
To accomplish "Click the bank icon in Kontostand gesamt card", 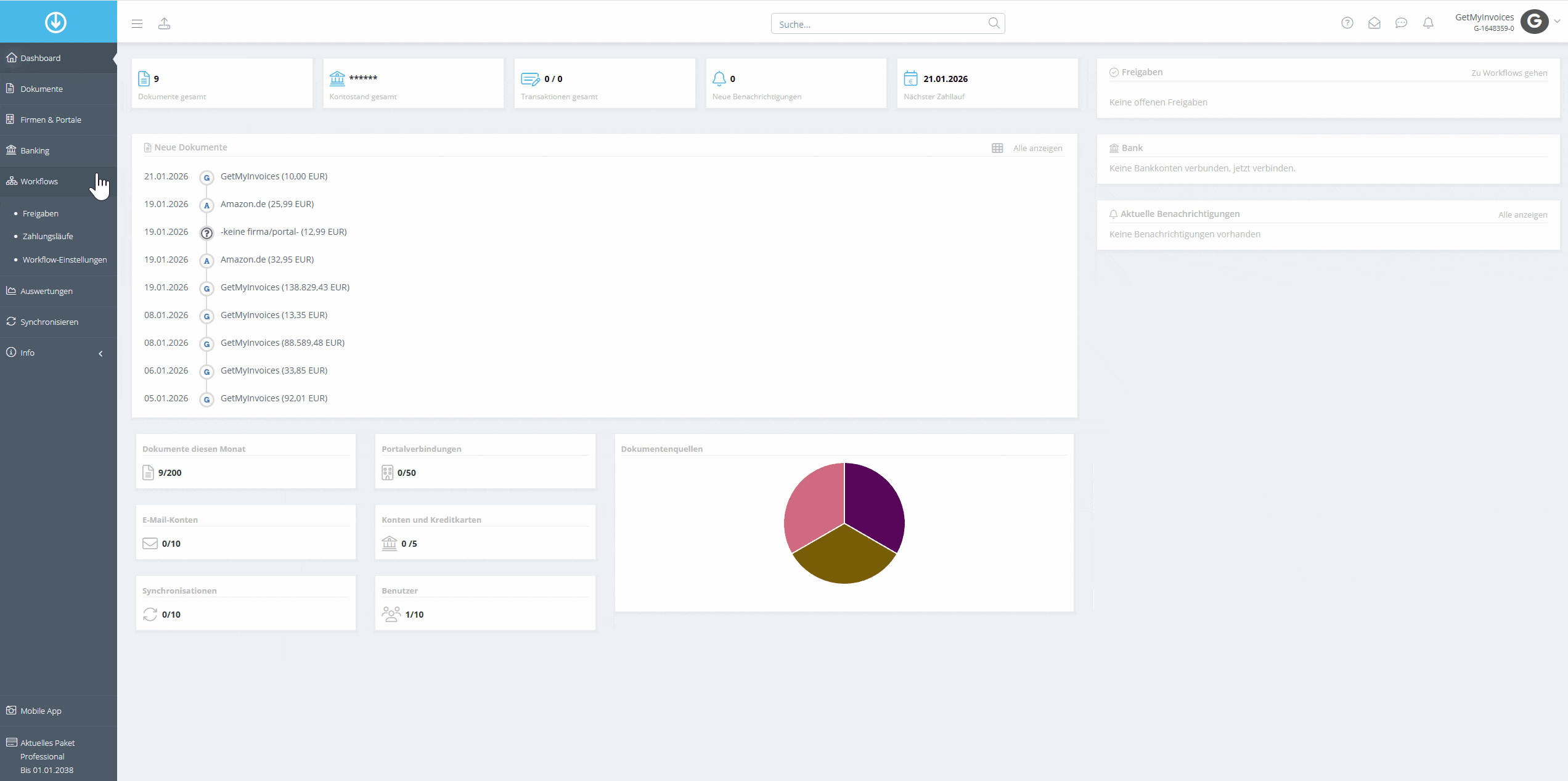I will pyautogui.click(x=337, y=78).
